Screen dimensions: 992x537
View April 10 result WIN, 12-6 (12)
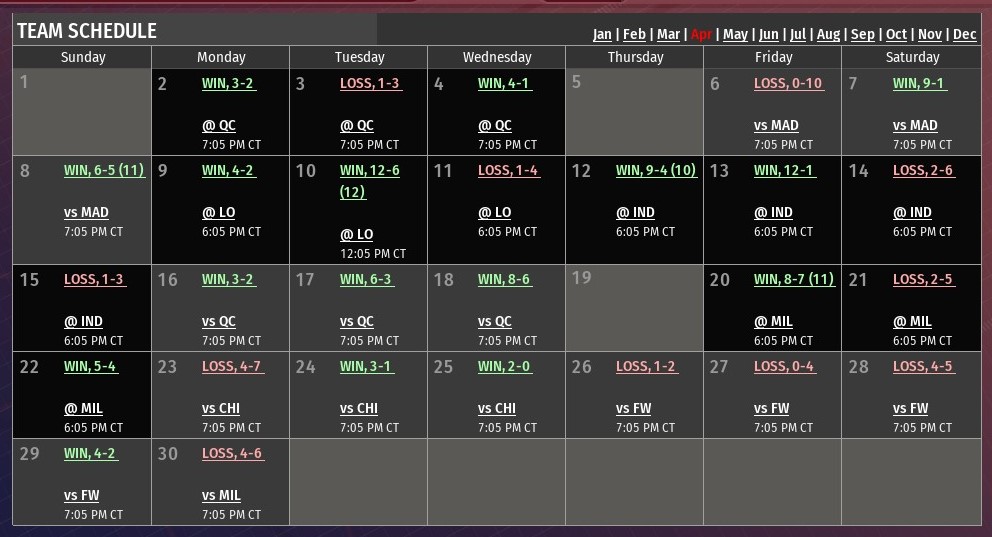[x=369, y=181]
